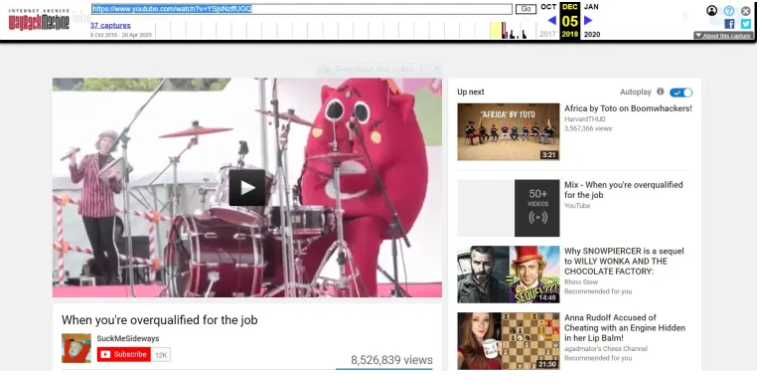
Task: Expand About this capture
Action: pos(723,36)
